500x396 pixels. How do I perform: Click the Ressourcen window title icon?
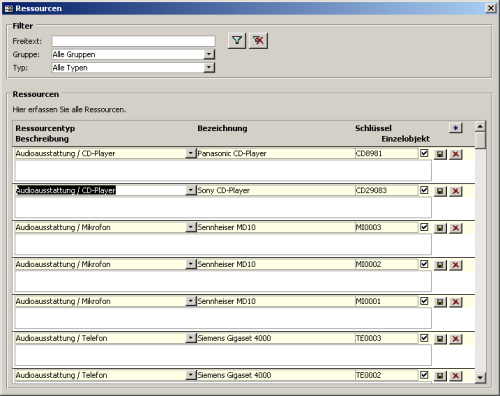point(9,9)
